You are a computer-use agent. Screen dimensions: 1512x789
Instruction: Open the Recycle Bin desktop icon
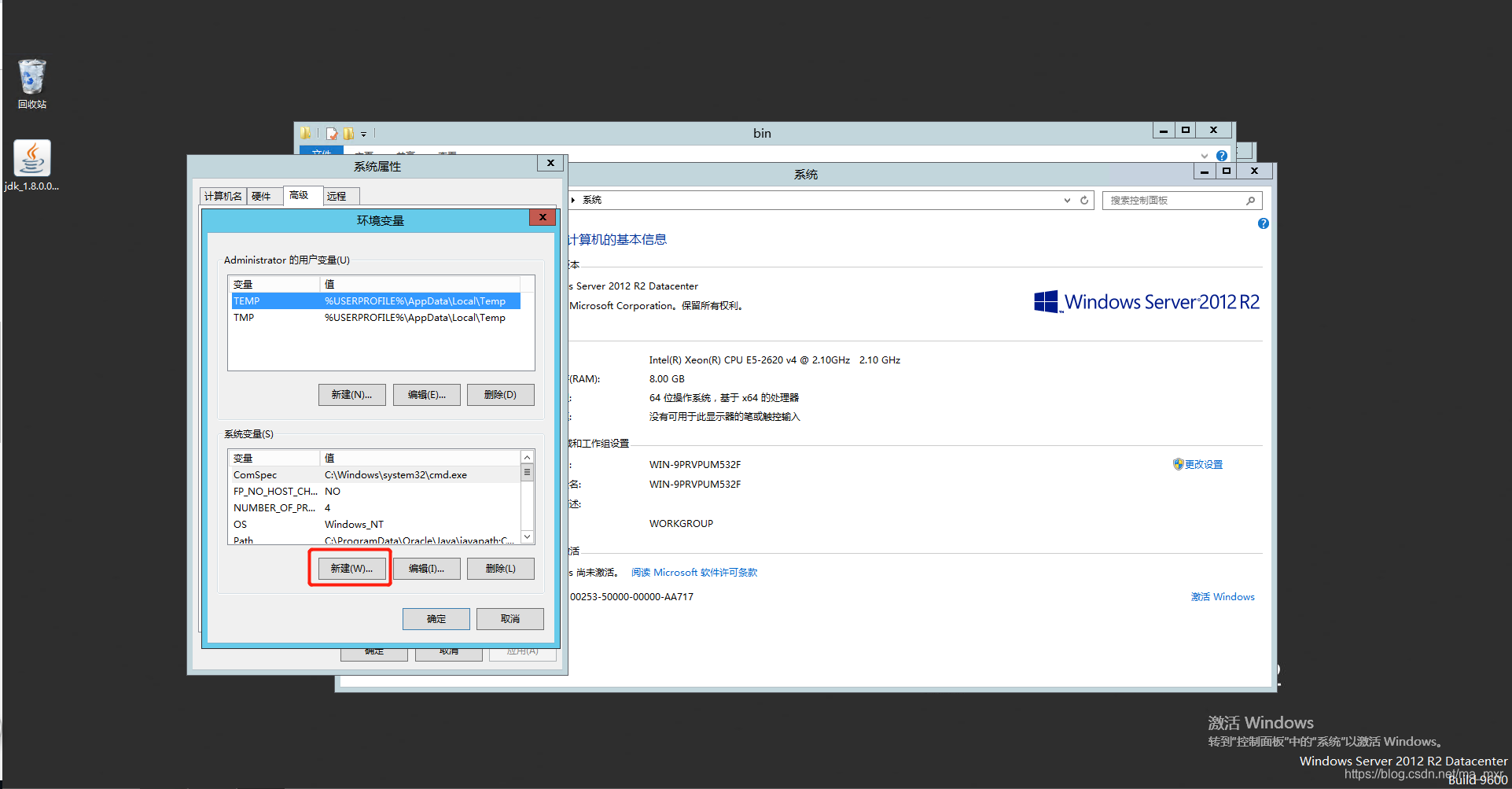coord(32,83)
